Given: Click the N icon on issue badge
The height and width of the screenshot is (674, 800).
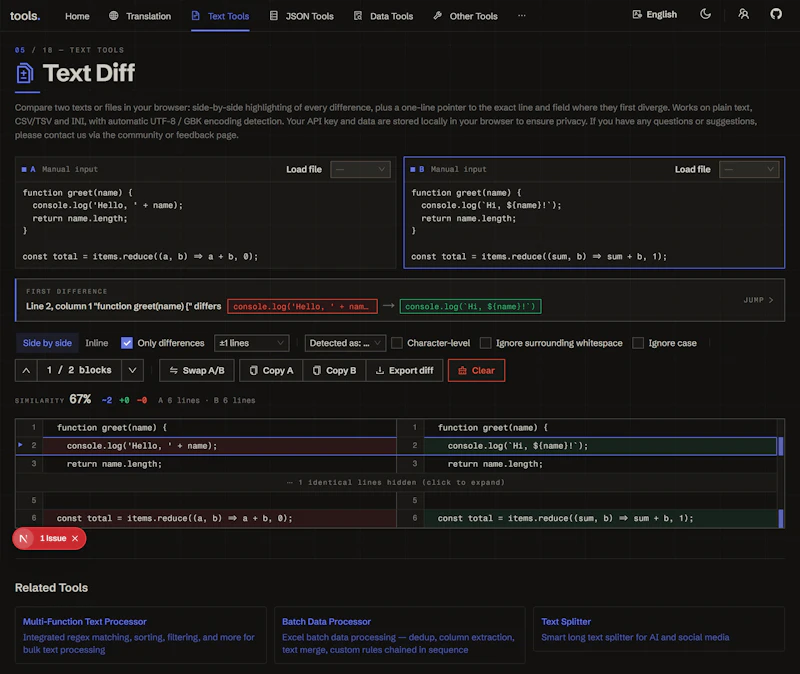Looking at the screenshot, I should point(23,538).
